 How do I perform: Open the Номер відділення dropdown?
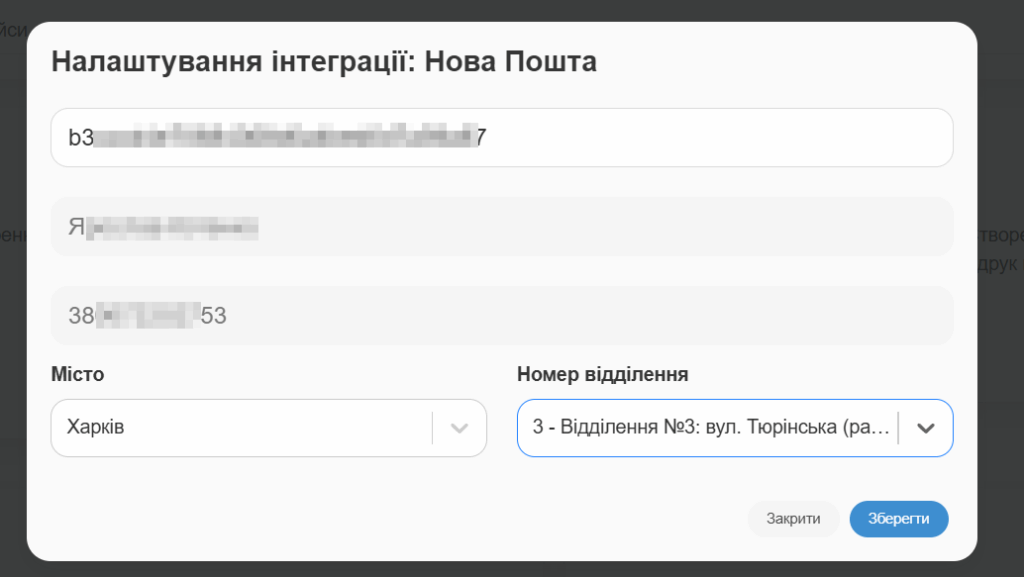pos(735,428)
